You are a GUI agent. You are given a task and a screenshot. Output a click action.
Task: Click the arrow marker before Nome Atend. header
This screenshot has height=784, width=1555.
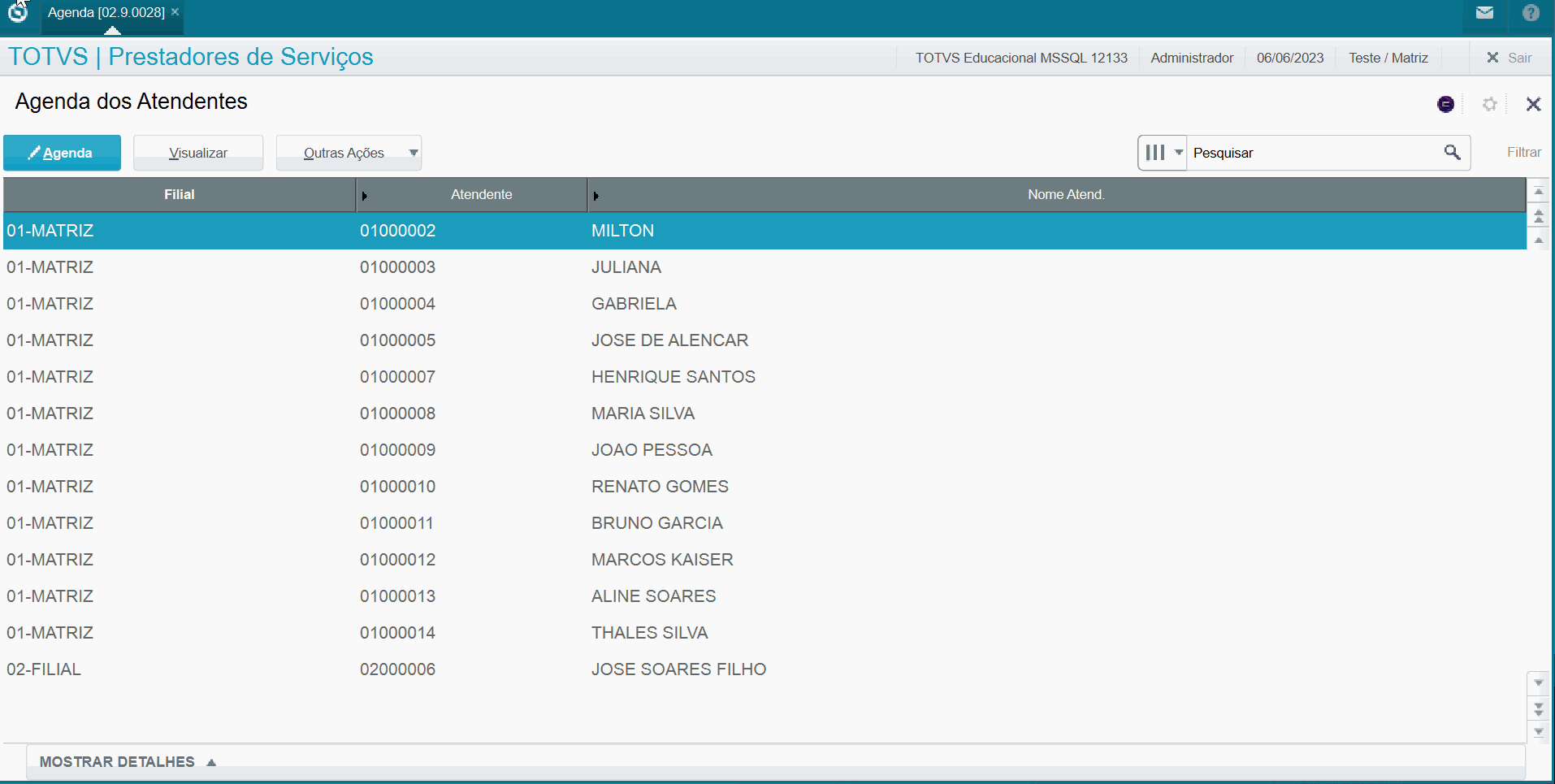[596, 196]
